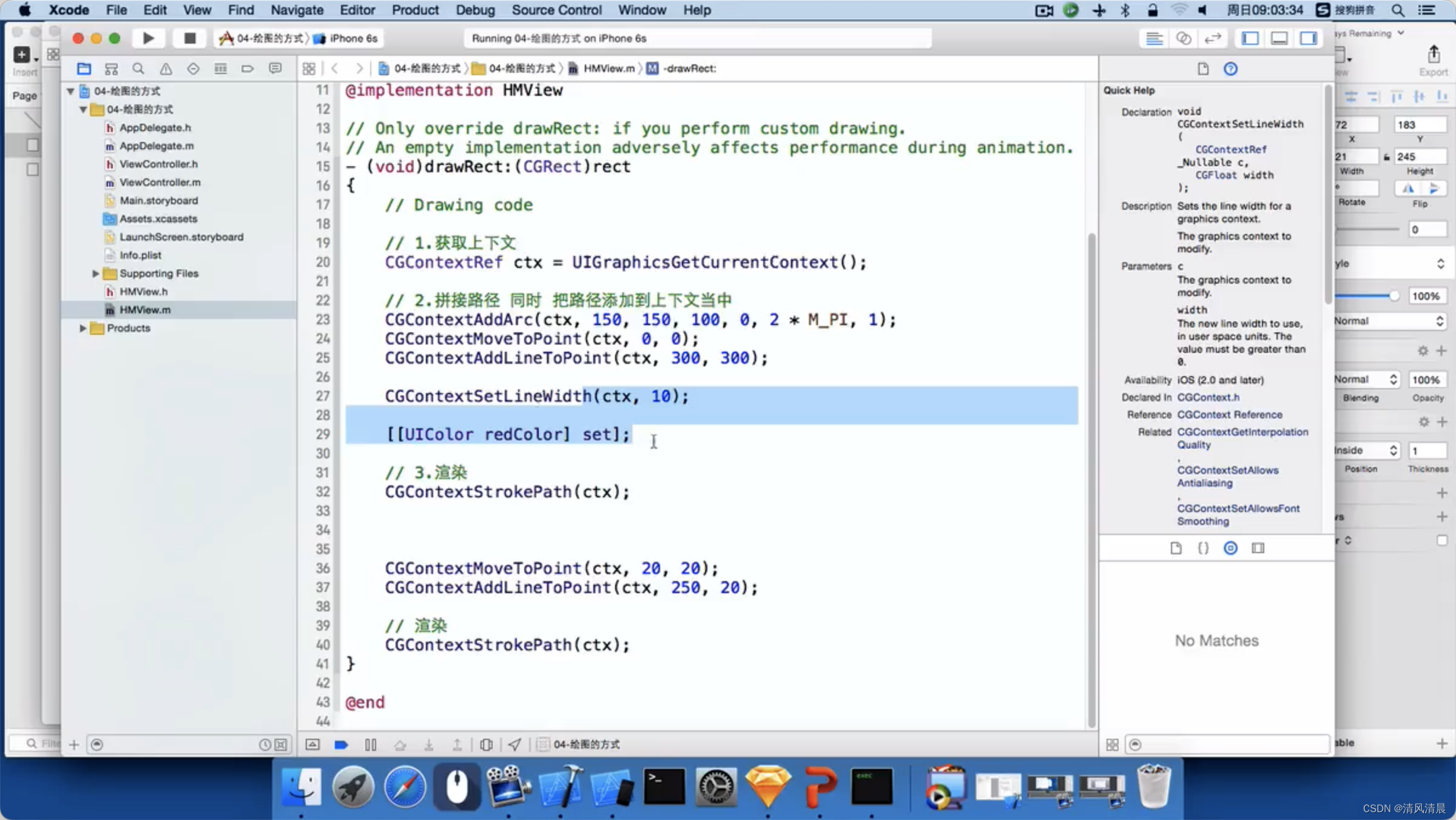Select the Standard editor button
The width and height of the screenshot is (1456, 820).
click(1154, 38)
